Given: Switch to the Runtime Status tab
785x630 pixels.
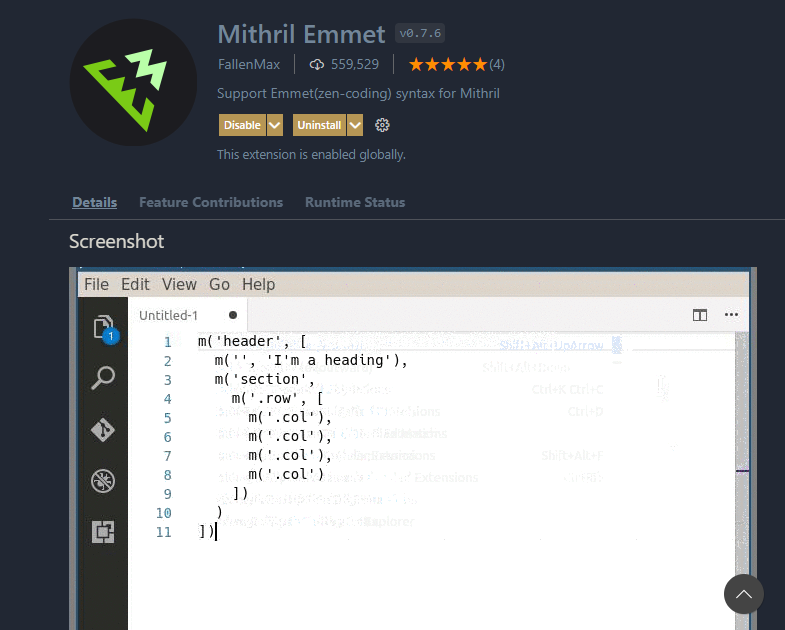Looking at the screenshot, I should 355,202.
